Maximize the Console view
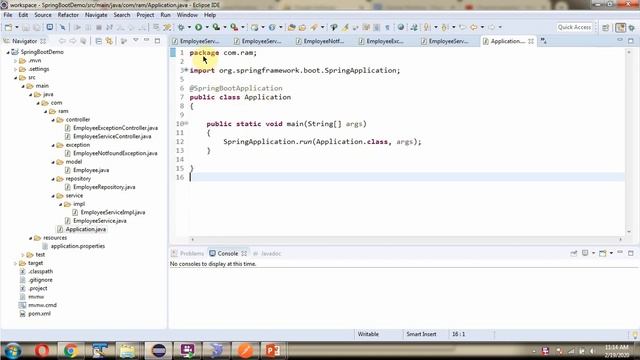Viewport: 640px width, 360px height. (631, 253)
